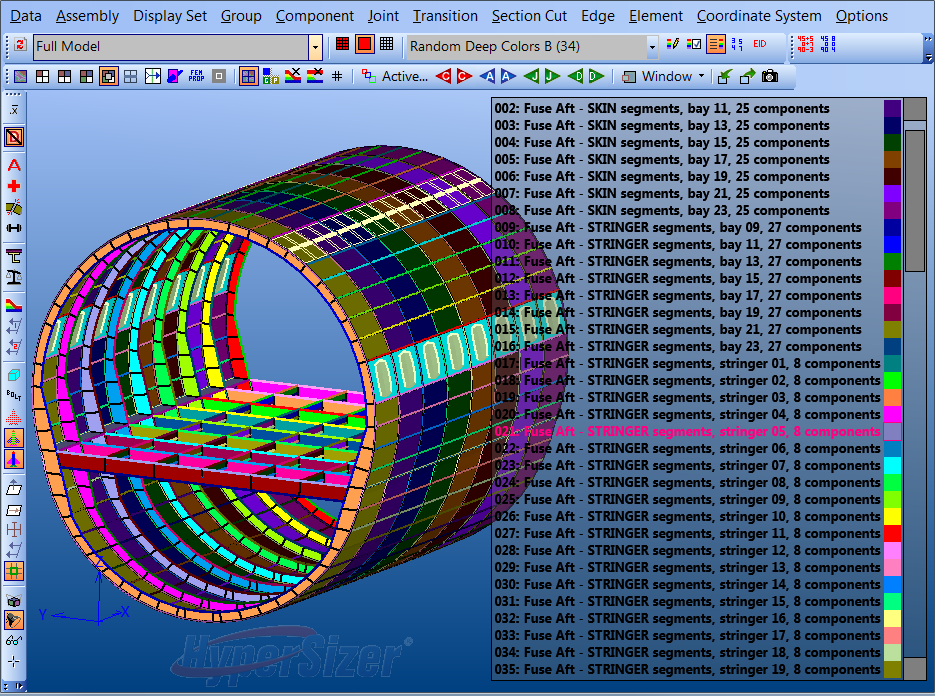The width and height of the screenshot is (935, 696).
Task: Click the EID element ID icon
Action: (x=760, y=45)
